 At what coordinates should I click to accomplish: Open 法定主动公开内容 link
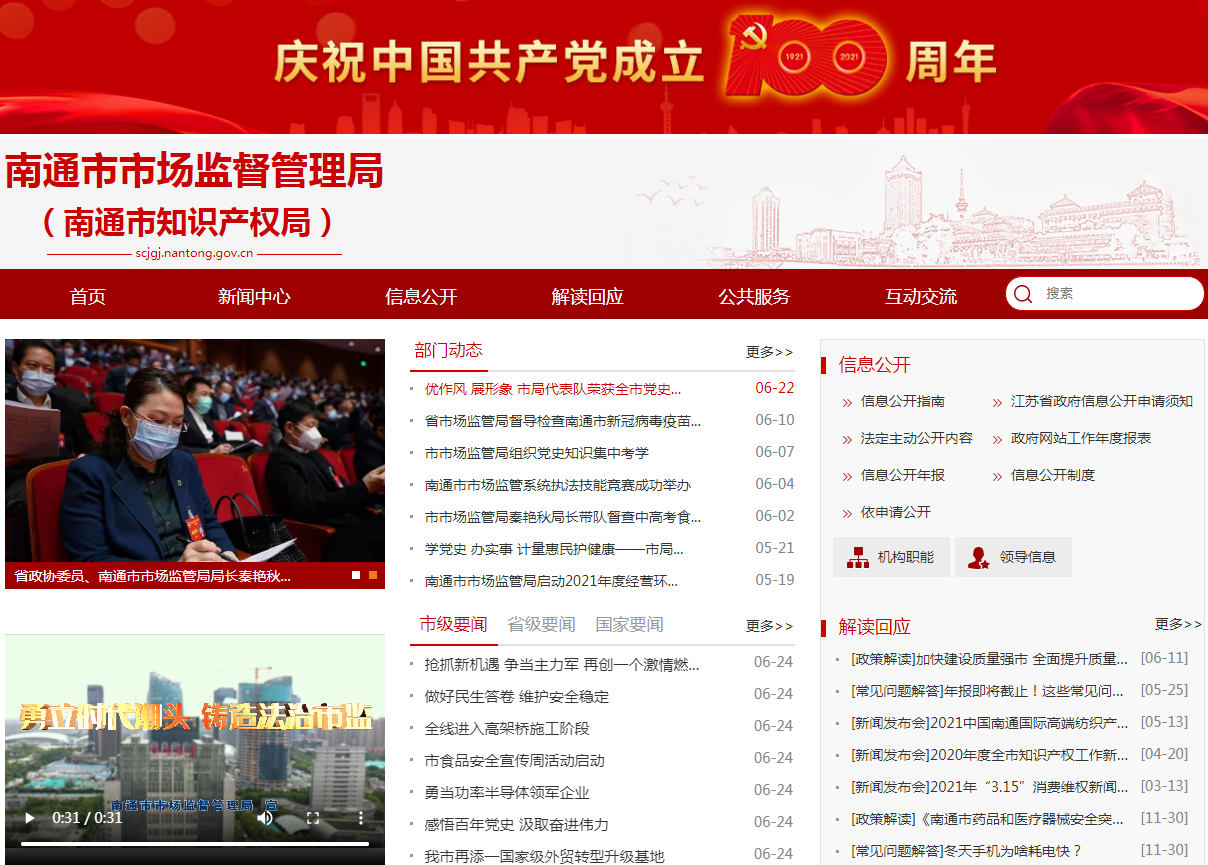click(x=916, y=438)
